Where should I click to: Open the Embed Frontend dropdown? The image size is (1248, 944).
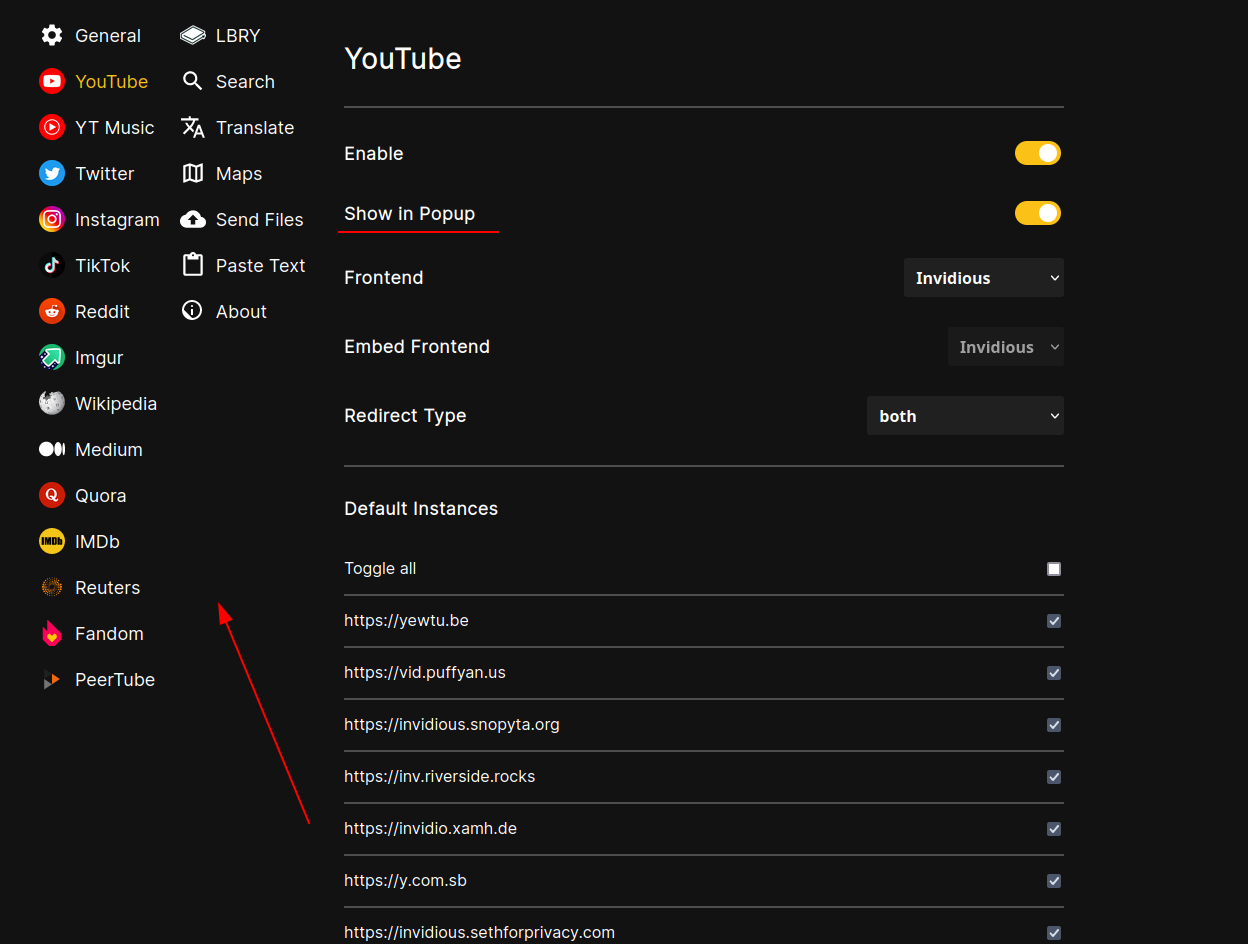coord(1005,346)
